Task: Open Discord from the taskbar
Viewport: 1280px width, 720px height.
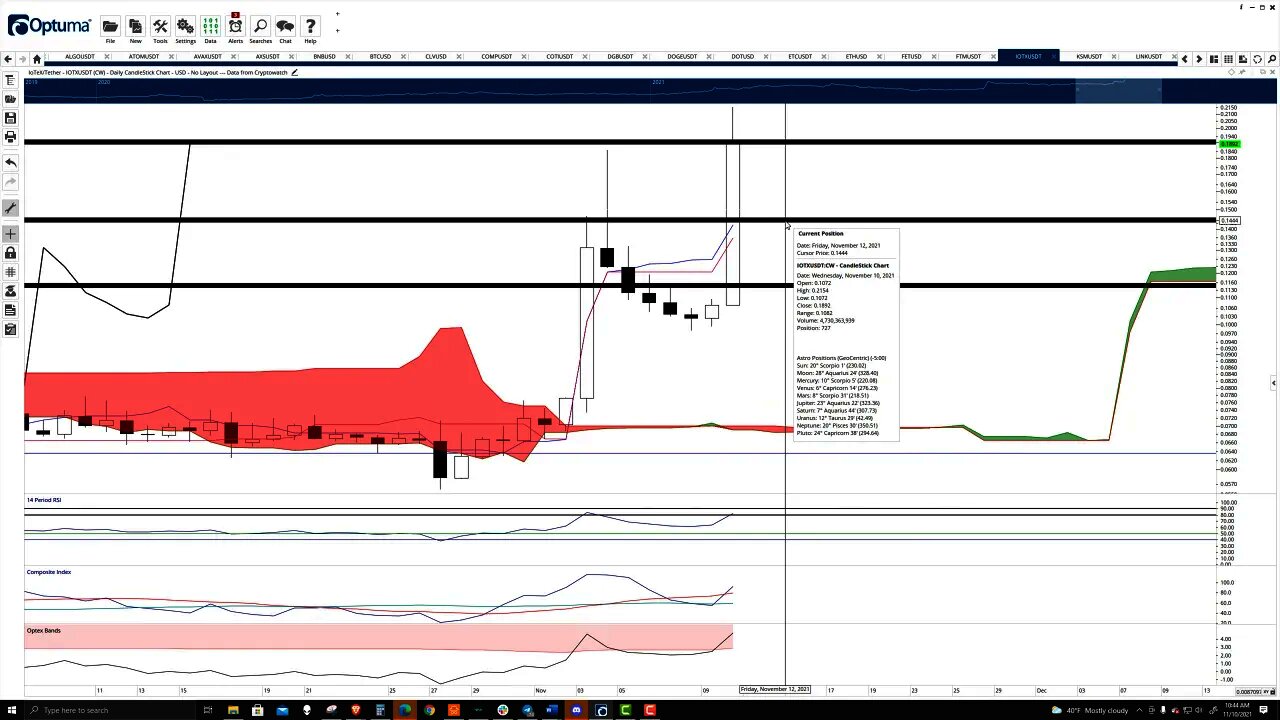Action: [577, 710]
